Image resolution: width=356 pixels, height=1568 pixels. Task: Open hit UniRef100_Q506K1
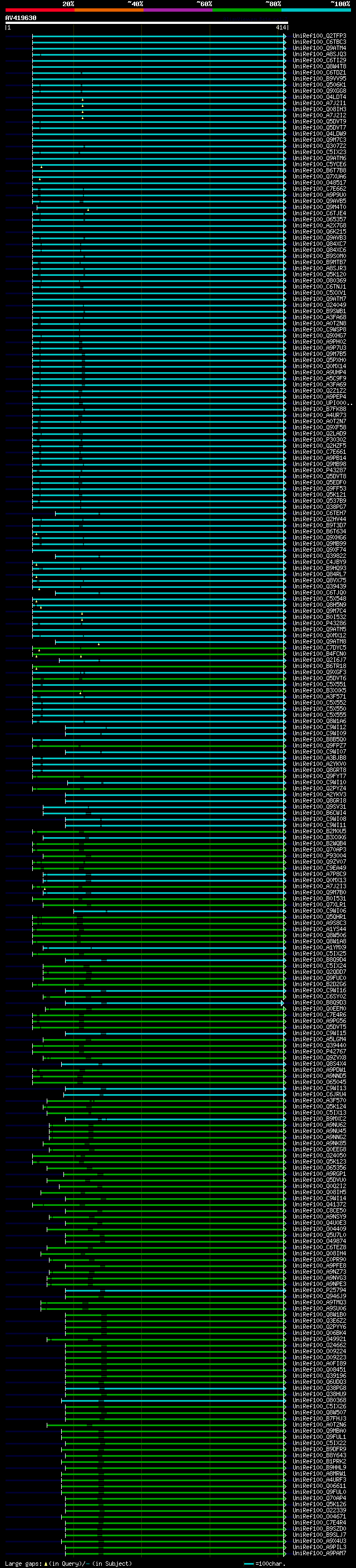[x=319, y=85]
